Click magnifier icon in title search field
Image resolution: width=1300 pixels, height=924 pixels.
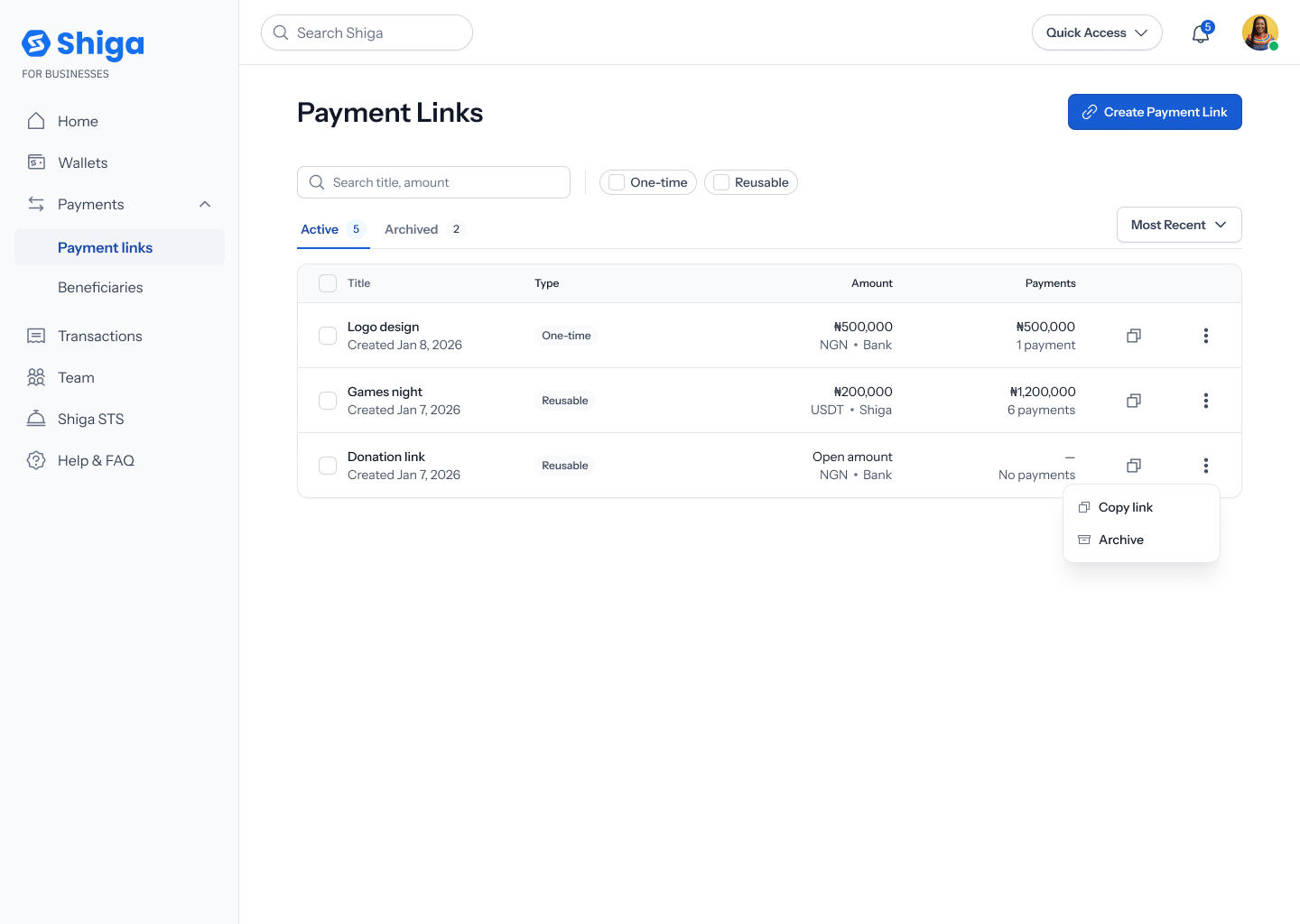pos(317,182)
